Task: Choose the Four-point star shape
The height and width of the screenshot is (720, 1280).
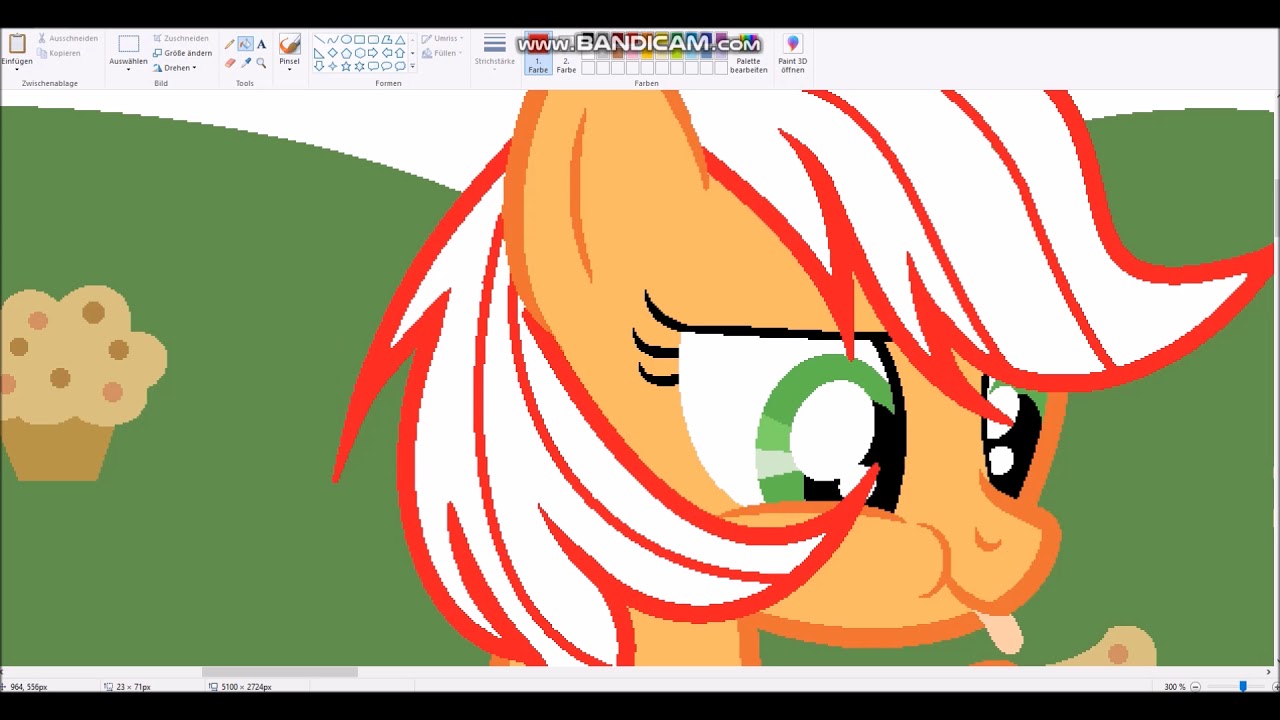Action: 333,66
